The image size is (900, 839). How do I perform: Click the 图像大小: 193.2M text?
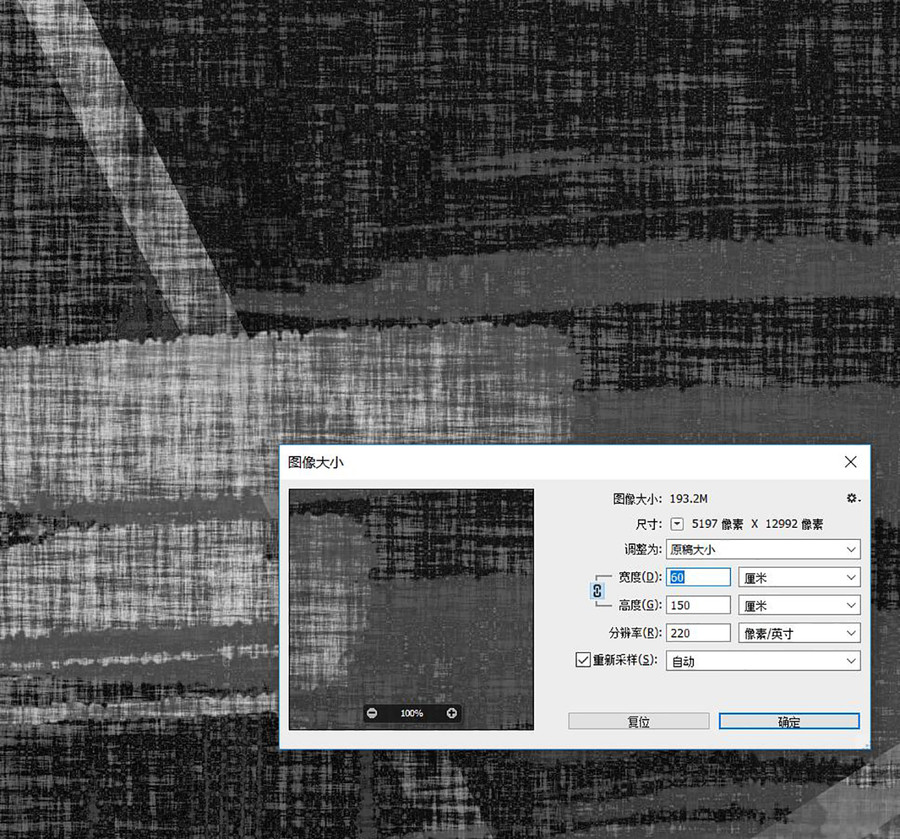click(660, 499)
